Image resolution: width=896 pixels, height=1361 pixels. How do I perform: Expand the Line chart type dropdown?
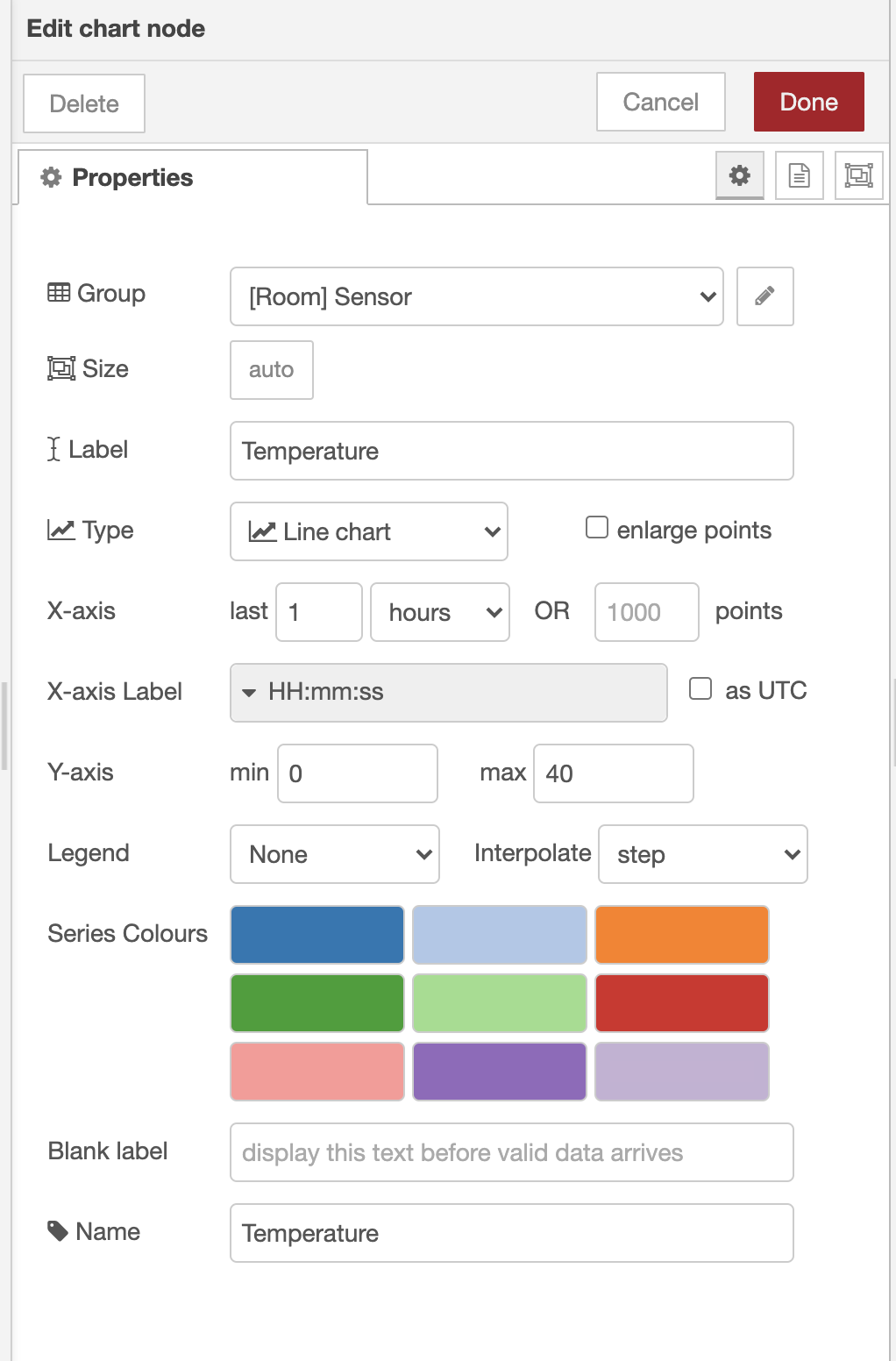pos(368,531)
